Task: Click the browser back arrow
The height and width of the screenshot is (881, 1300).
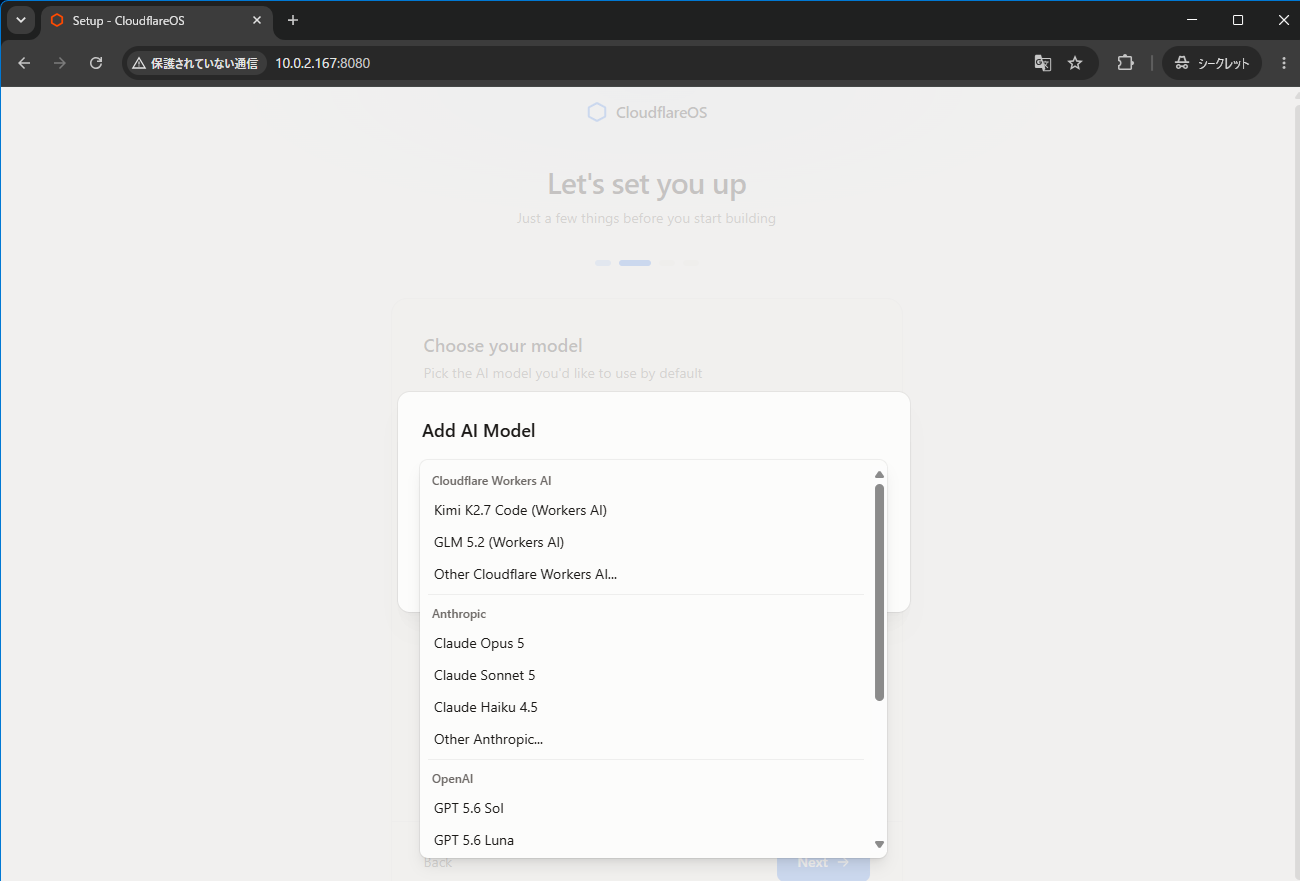Action: 24,63
